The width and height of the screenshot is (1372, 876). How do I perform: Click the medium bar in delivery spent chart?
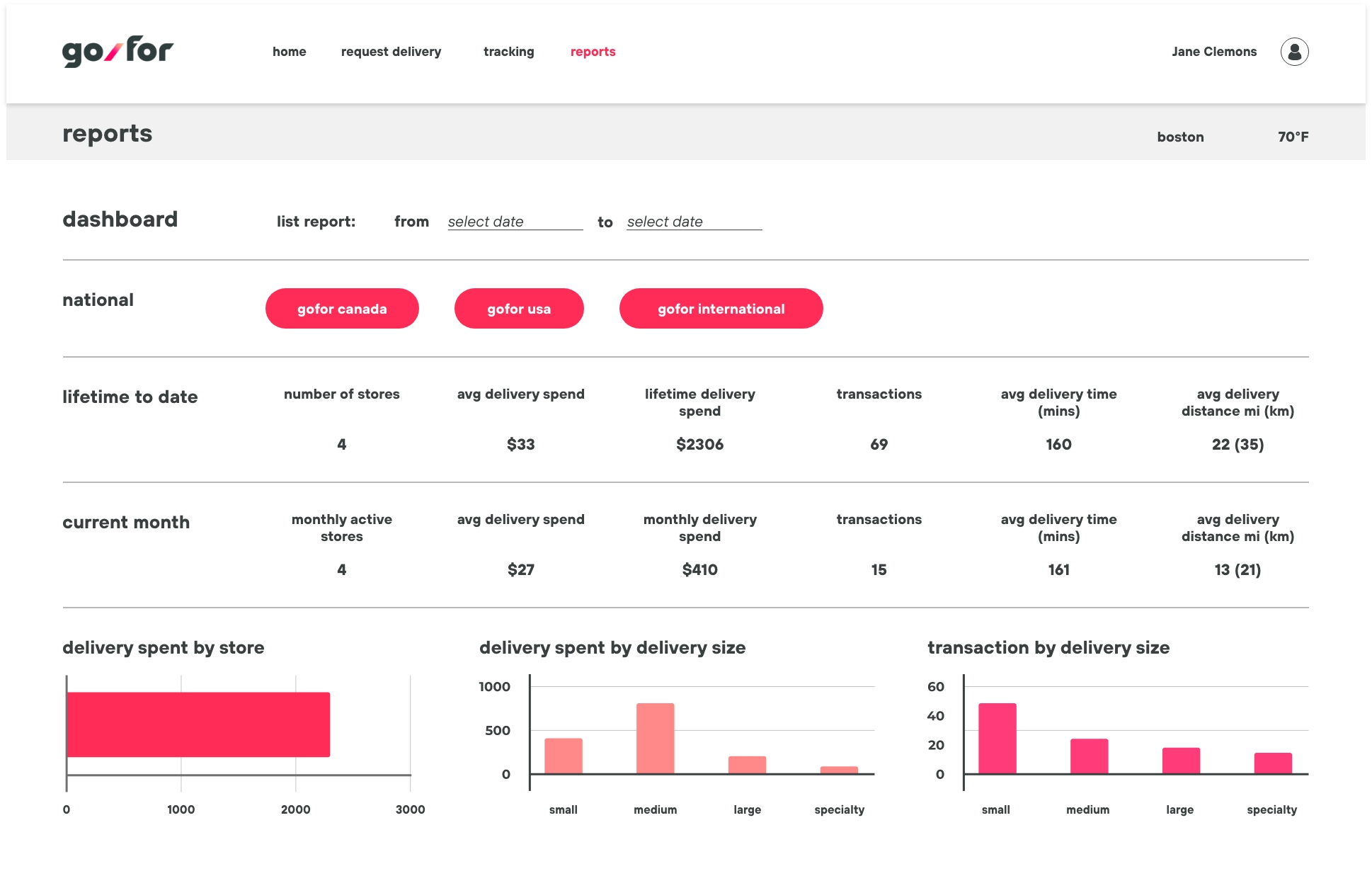[655, 739]
